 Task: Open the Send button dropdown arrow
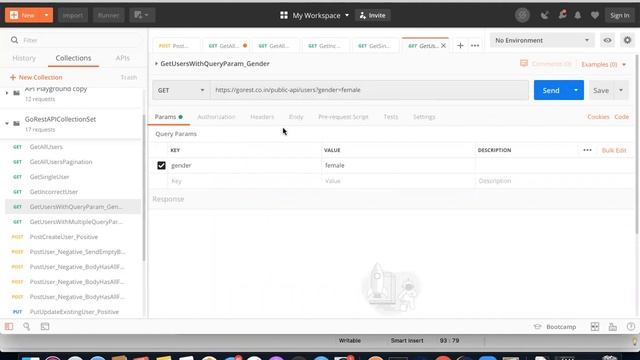pyautogui.click(x=576, y=90)
